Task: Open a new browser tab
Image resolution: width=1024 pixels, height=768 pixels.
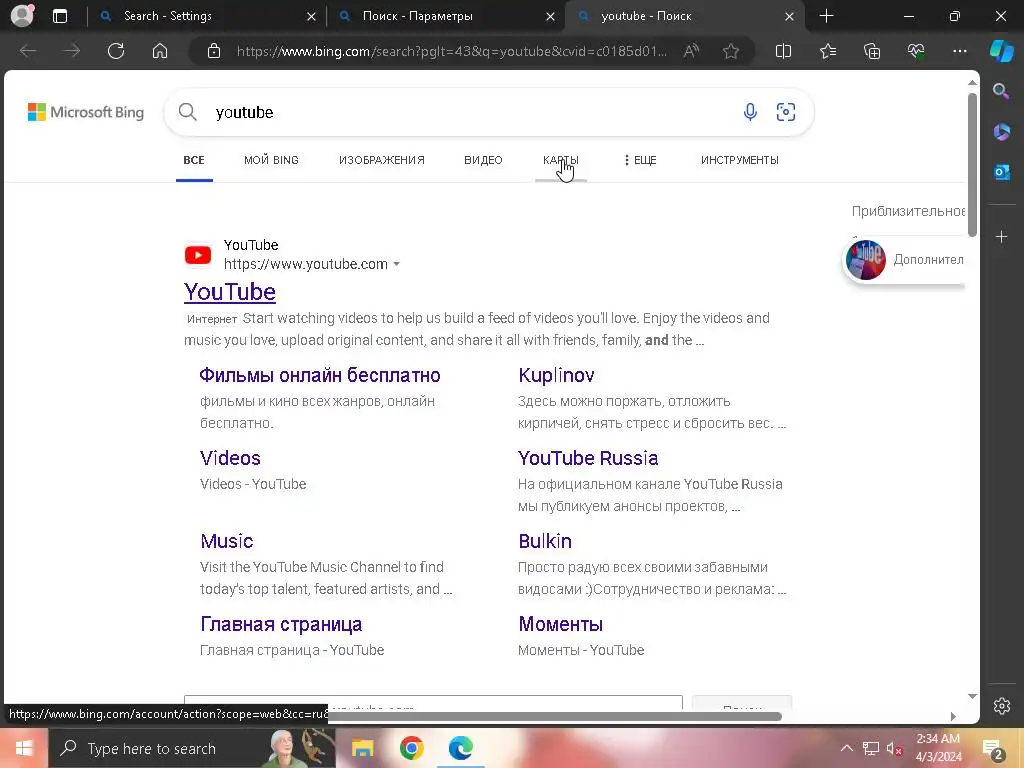Action: click(826, 16)
